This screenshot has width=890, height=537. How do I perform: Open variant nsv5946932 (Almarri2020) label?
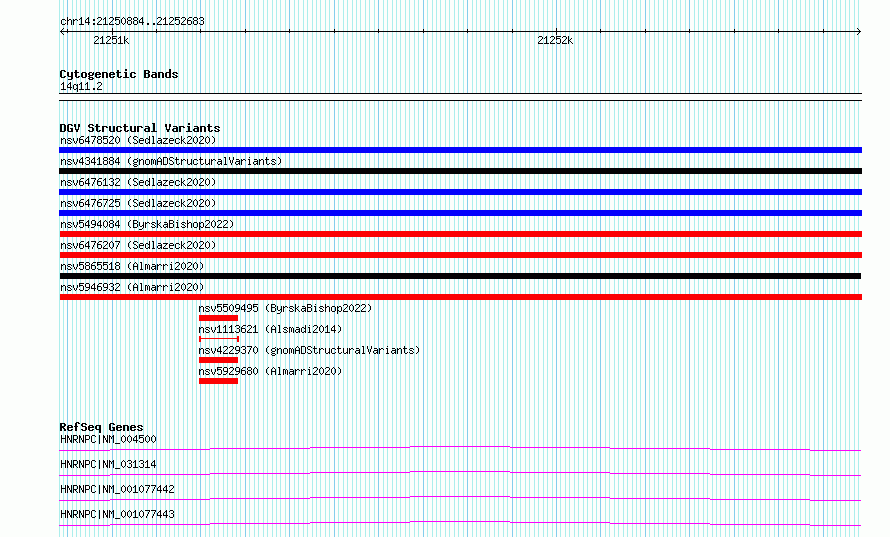(132, 287)
